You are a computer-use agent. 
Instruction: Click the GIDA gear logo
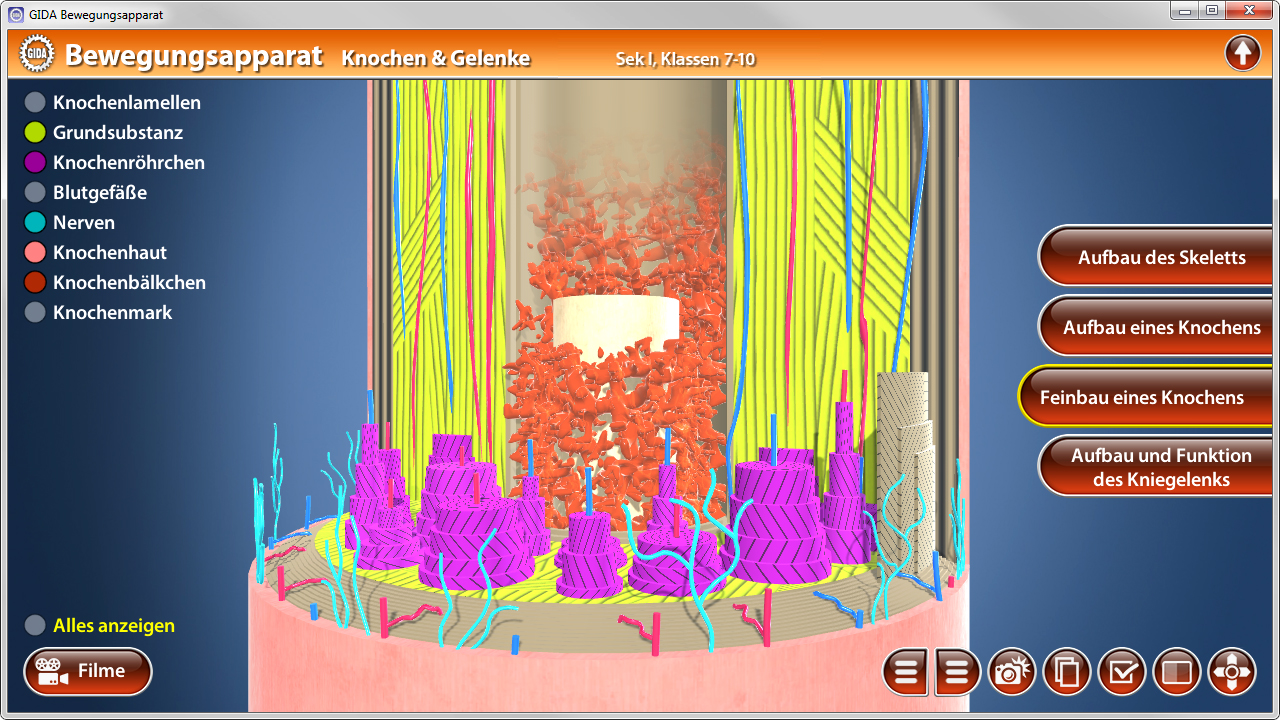coord(36,55)
